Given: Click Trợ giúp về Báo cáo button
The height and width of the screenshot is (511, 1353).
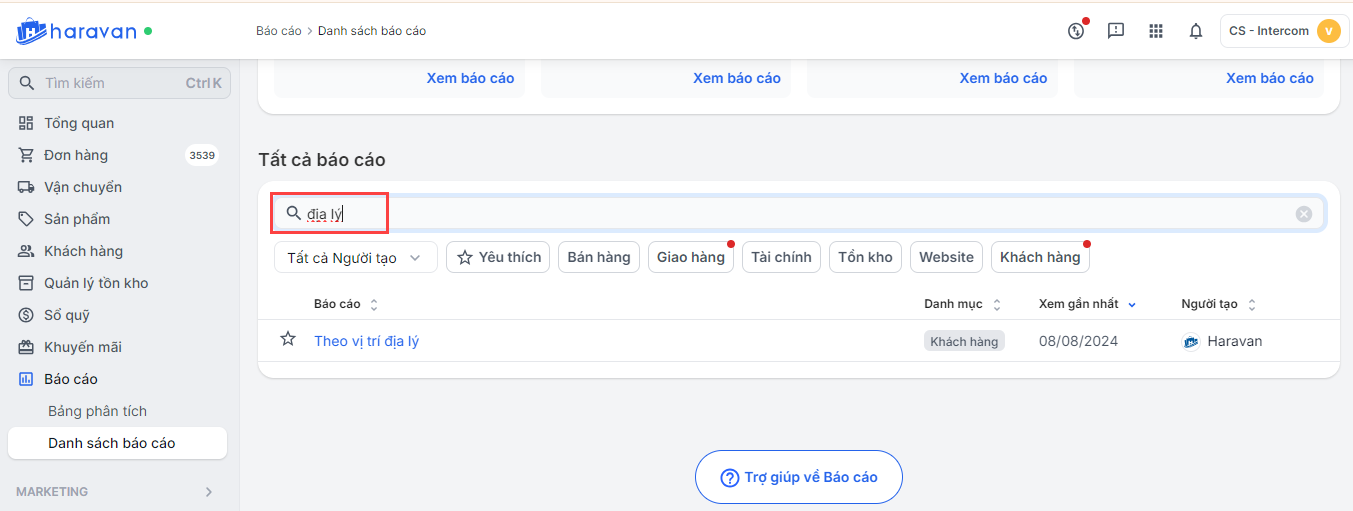Looking at the screenshot, I should click(798, 477).
